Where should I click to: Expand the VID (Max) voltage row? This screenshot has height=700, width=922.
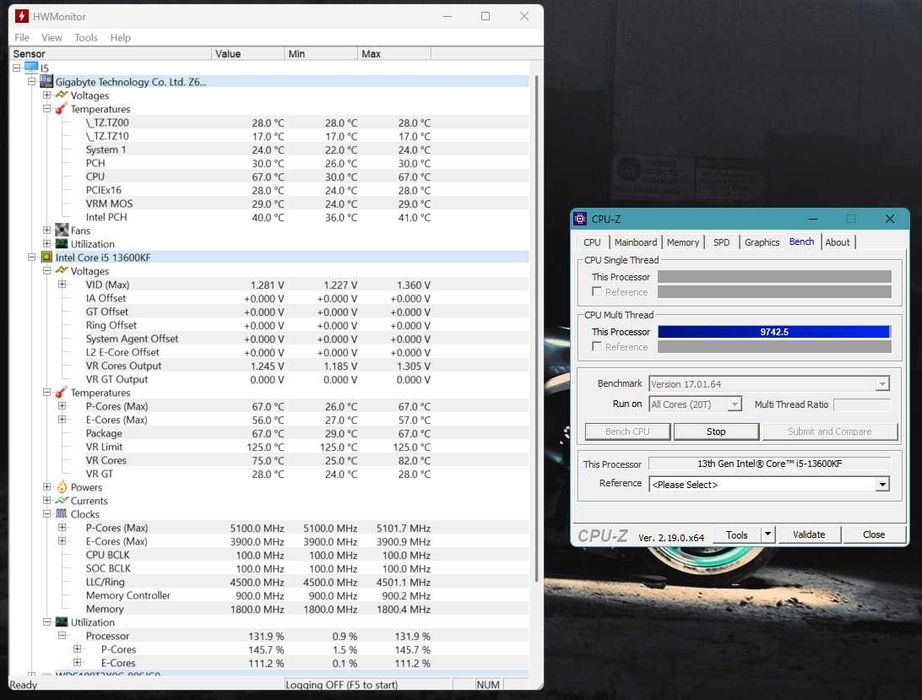click(62, 284)
